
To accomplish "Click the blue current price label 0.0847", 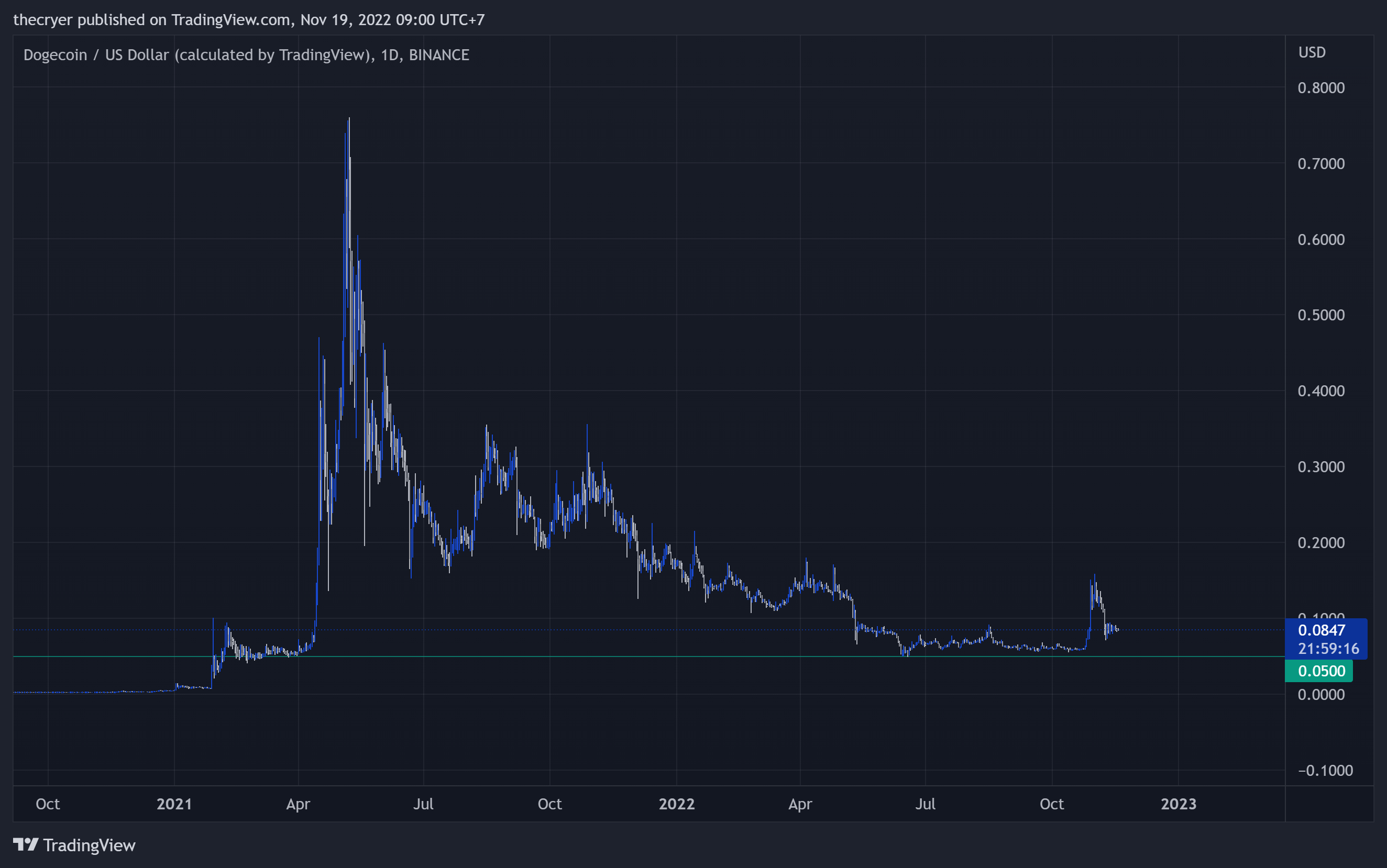I will [1322, 630].
